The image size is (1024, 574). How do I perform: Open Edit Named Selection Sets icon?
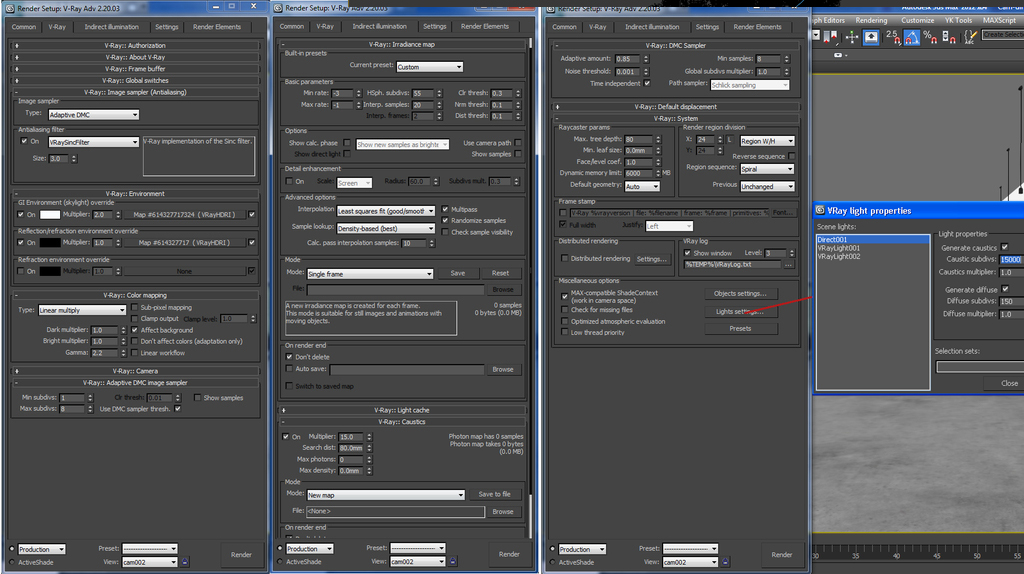tap(970, 37)
